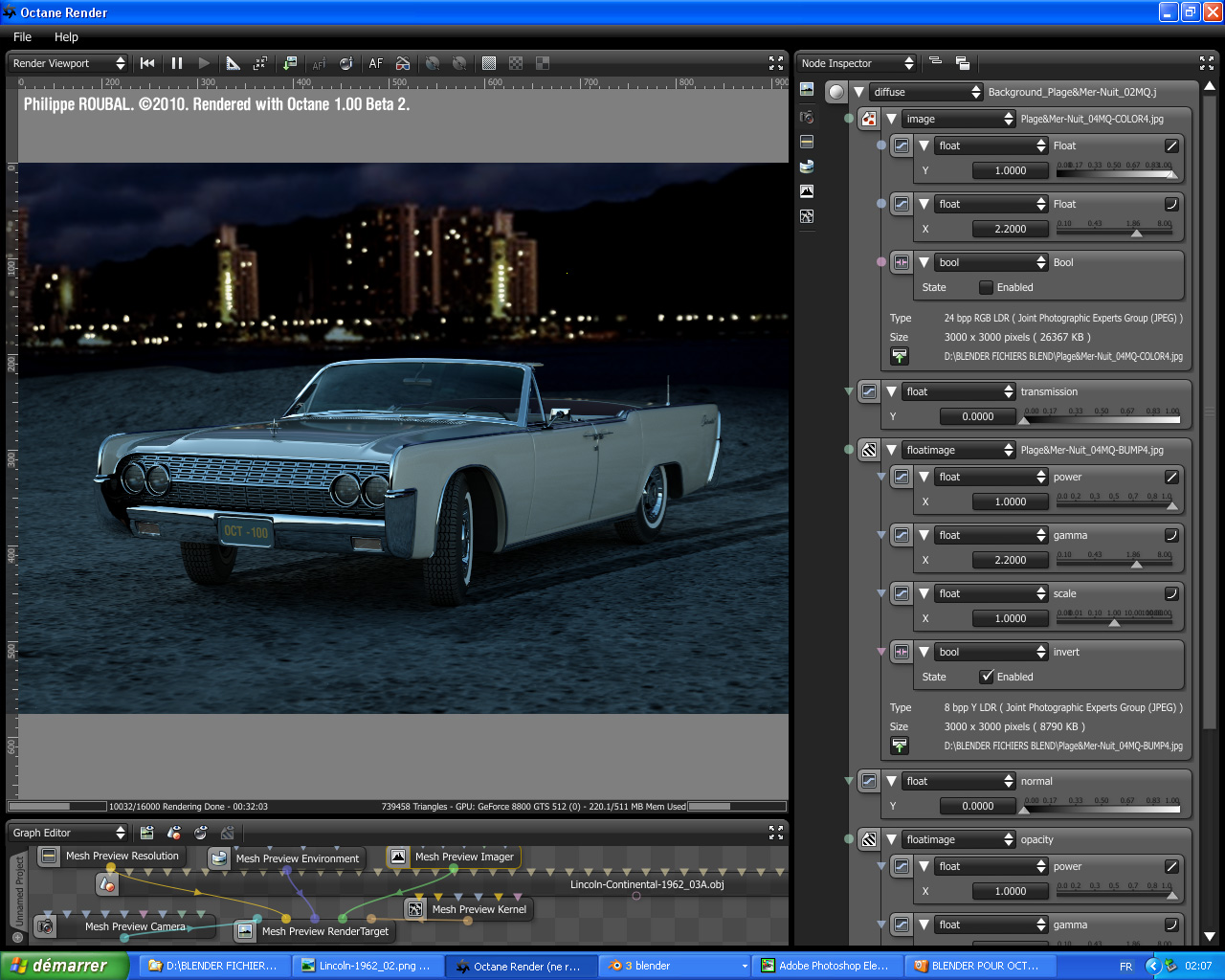Pause the render in the viewport toolbar
The width and height of the screenshot is (1225, 980).
click(177, 63)
